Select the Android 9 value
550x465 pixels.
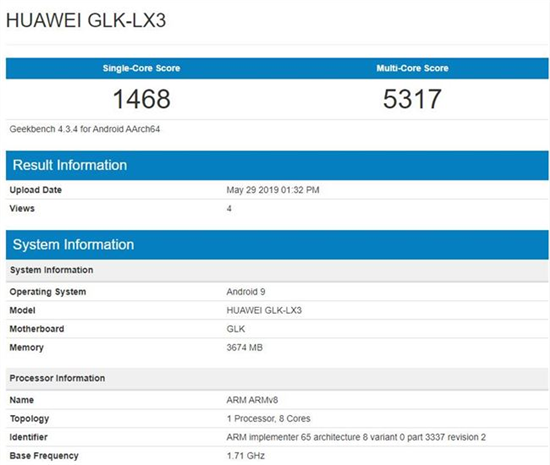pos(246,292)
